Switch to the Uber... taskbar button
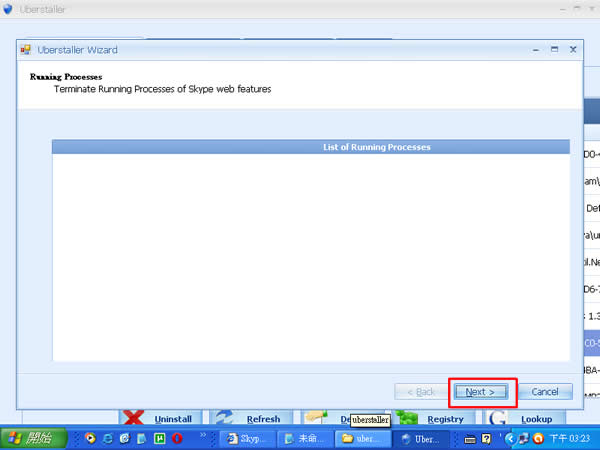Image resolution: width=600 pixels, height=450 pixels. pyautogui.click(x=421, y=439)
